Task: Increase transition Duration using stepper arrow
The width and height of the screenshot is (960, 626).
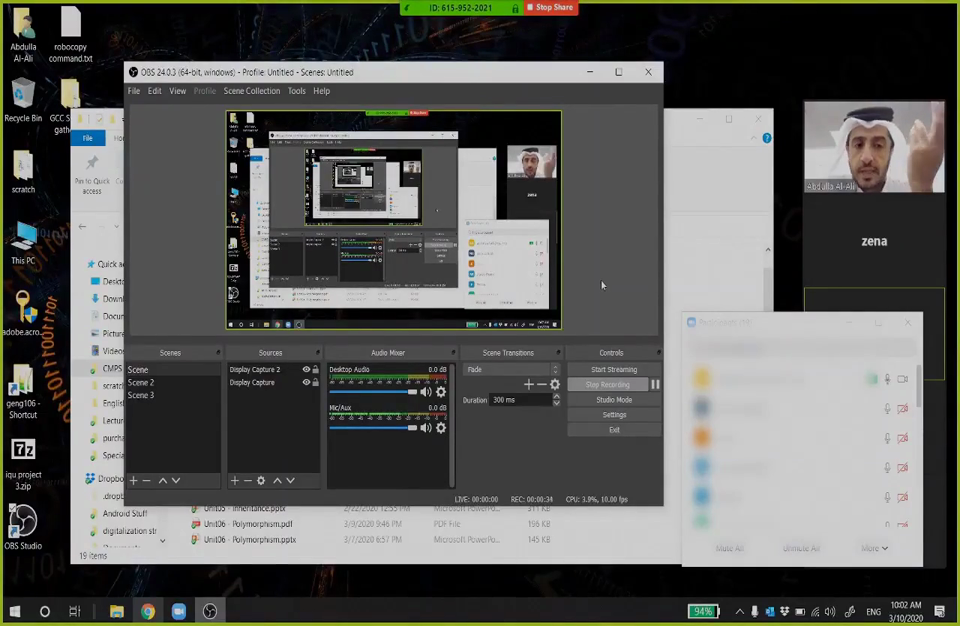Action: click(556, 396)
